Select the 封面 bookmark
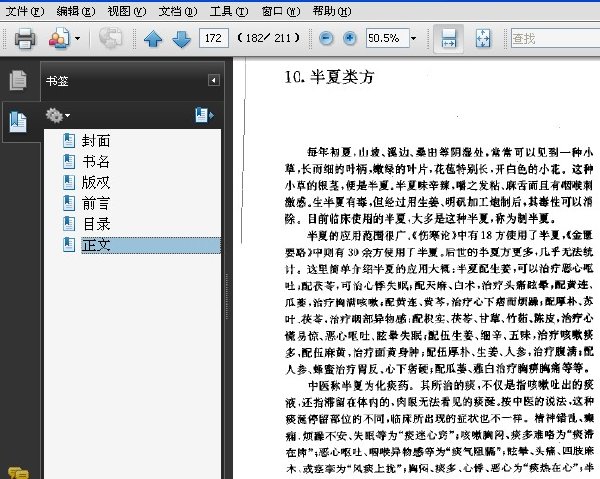 [x=96, y=141]
